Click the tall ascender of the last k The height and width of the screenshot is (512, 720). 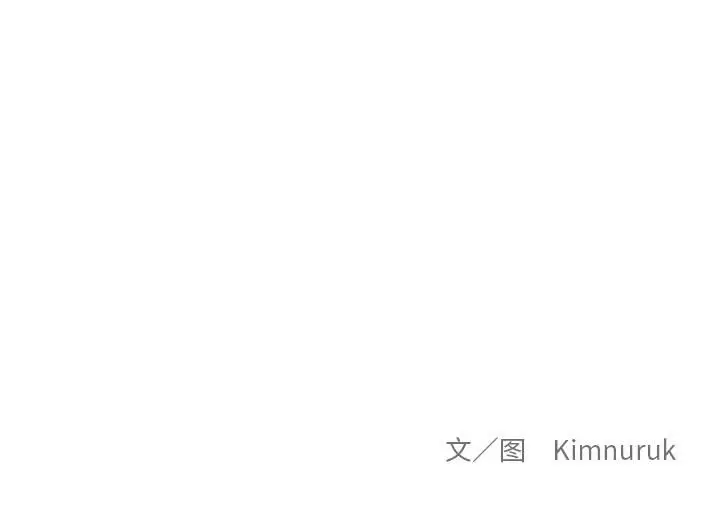pos(665,450)
